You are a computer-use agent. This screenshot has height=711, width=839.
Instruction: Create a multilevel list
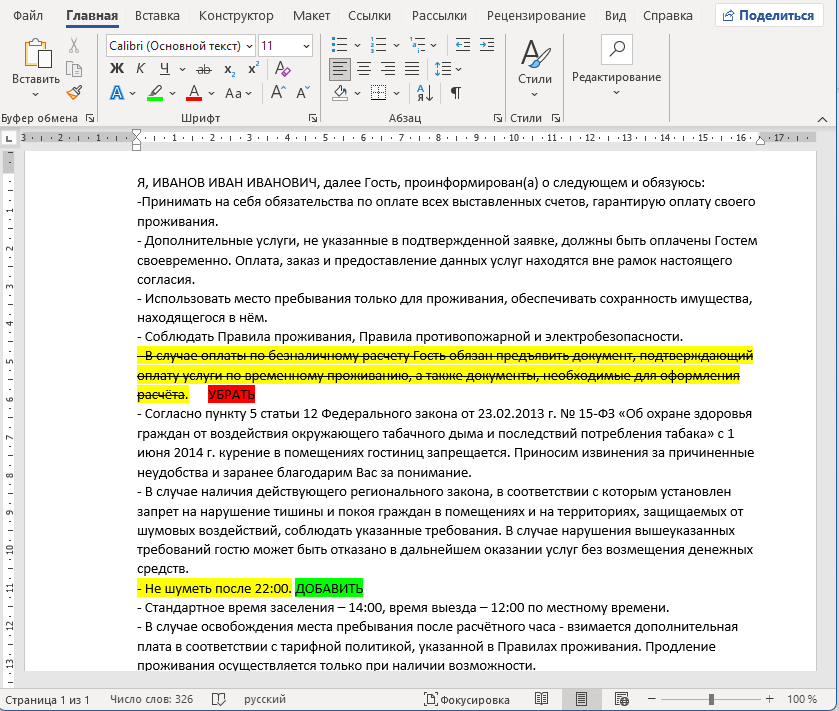[x=417, y=45]
